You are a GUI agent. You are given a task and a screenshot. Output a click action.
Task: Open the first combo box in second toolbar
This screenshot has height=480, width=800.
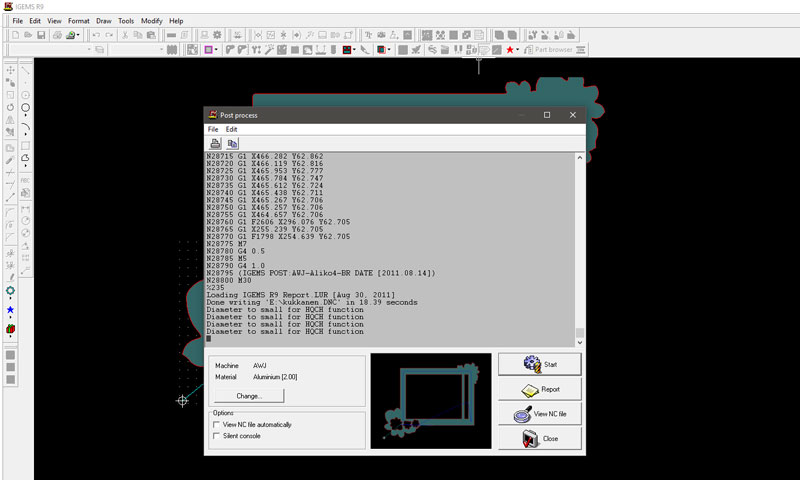tap(51, 49)
